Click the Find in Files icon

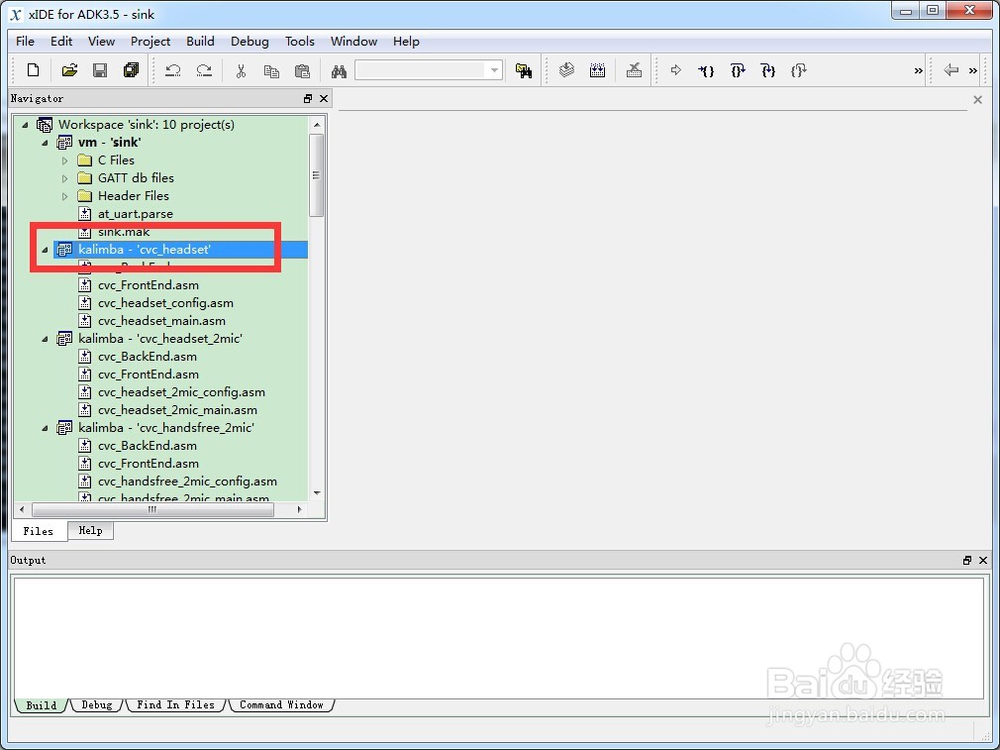[x=524, y=70]
